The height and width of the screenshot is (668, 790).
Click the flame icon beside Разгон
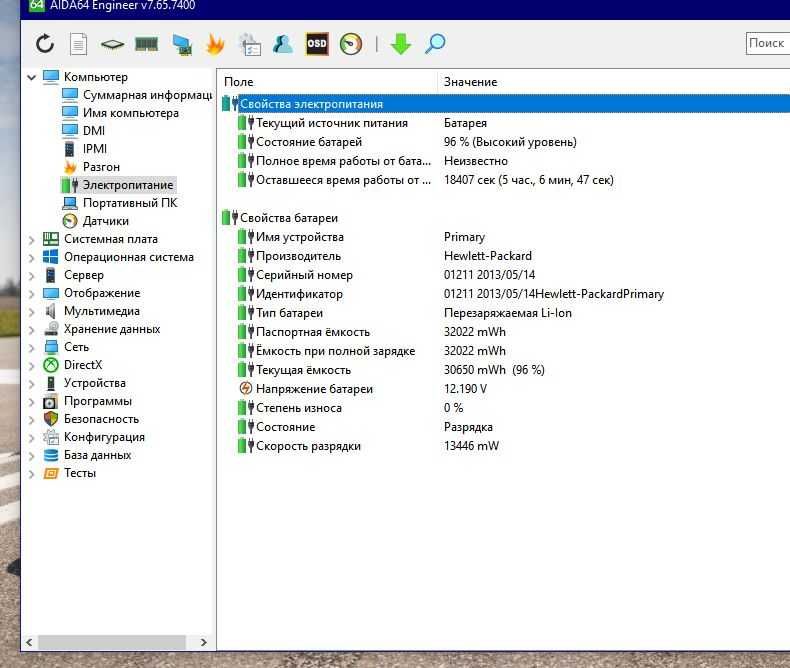(70, 167)
